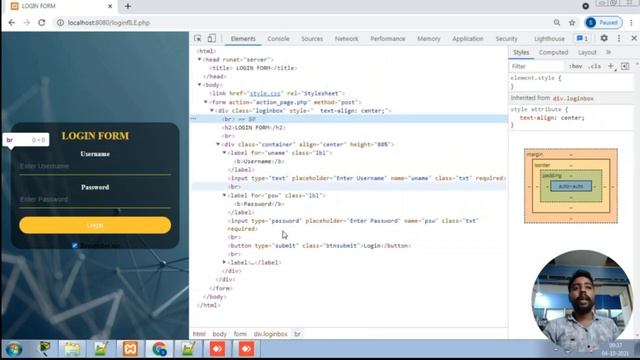Select form in the DOM breadcrumb
The image size is (640, 360).
click(x=240, y=334)
